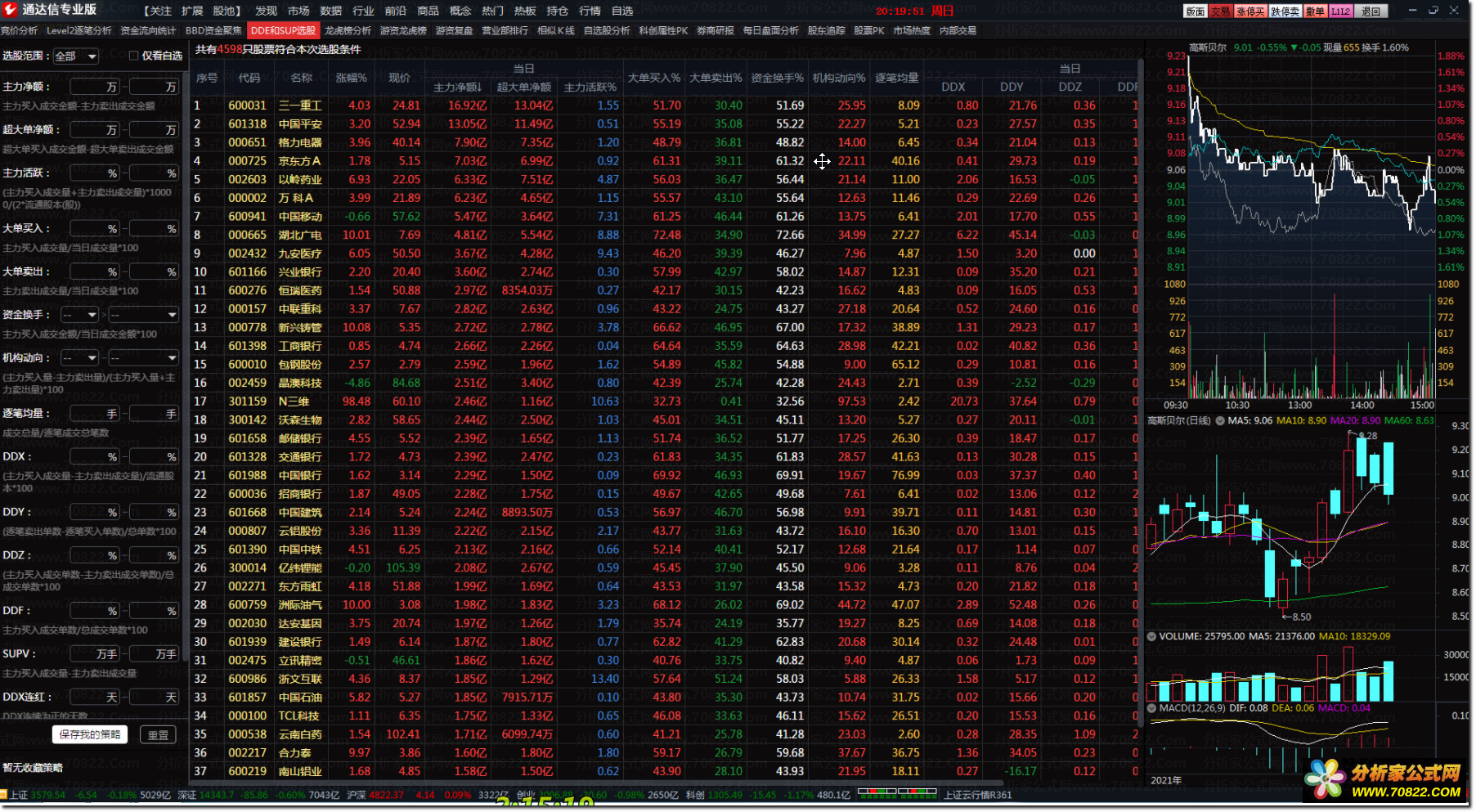
Task: Switch to the 股票PK tab
Action: tap(869, 31)
